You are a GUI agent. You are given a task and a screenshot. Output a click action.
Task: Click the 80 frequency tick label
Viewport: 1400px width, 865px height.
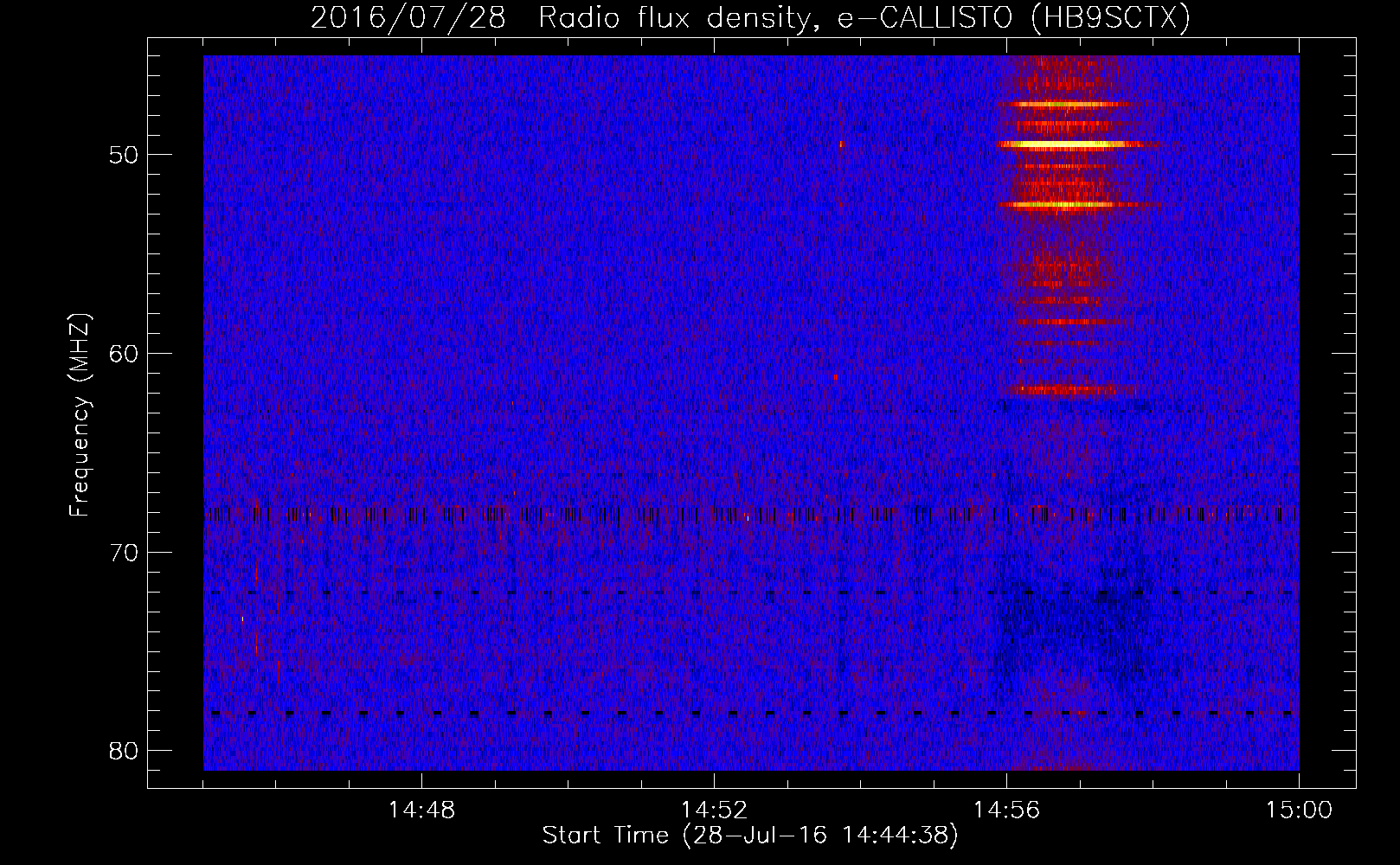click(x=124, y=750)
